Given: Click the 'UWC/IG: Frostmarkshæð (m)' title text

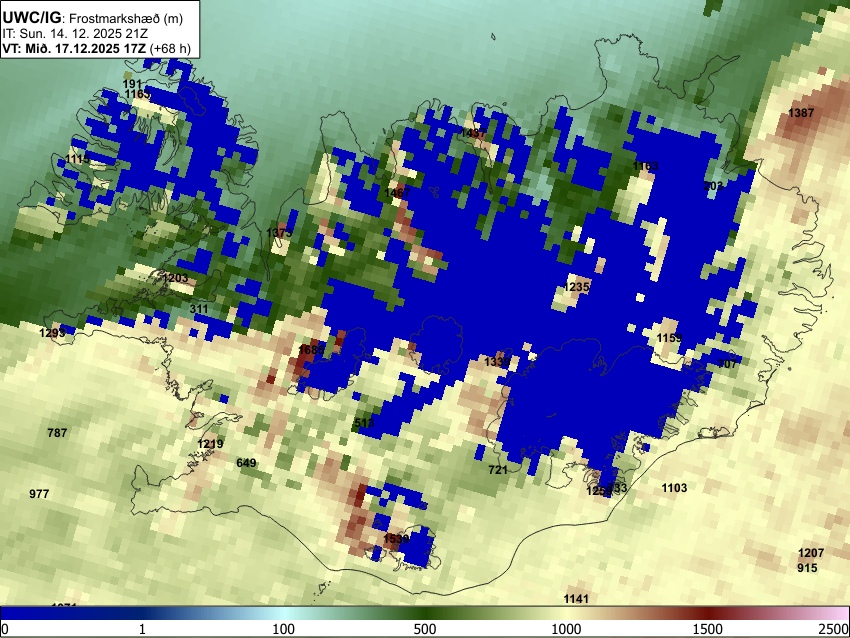Looking at the screenshot, I should pos(93,18).
